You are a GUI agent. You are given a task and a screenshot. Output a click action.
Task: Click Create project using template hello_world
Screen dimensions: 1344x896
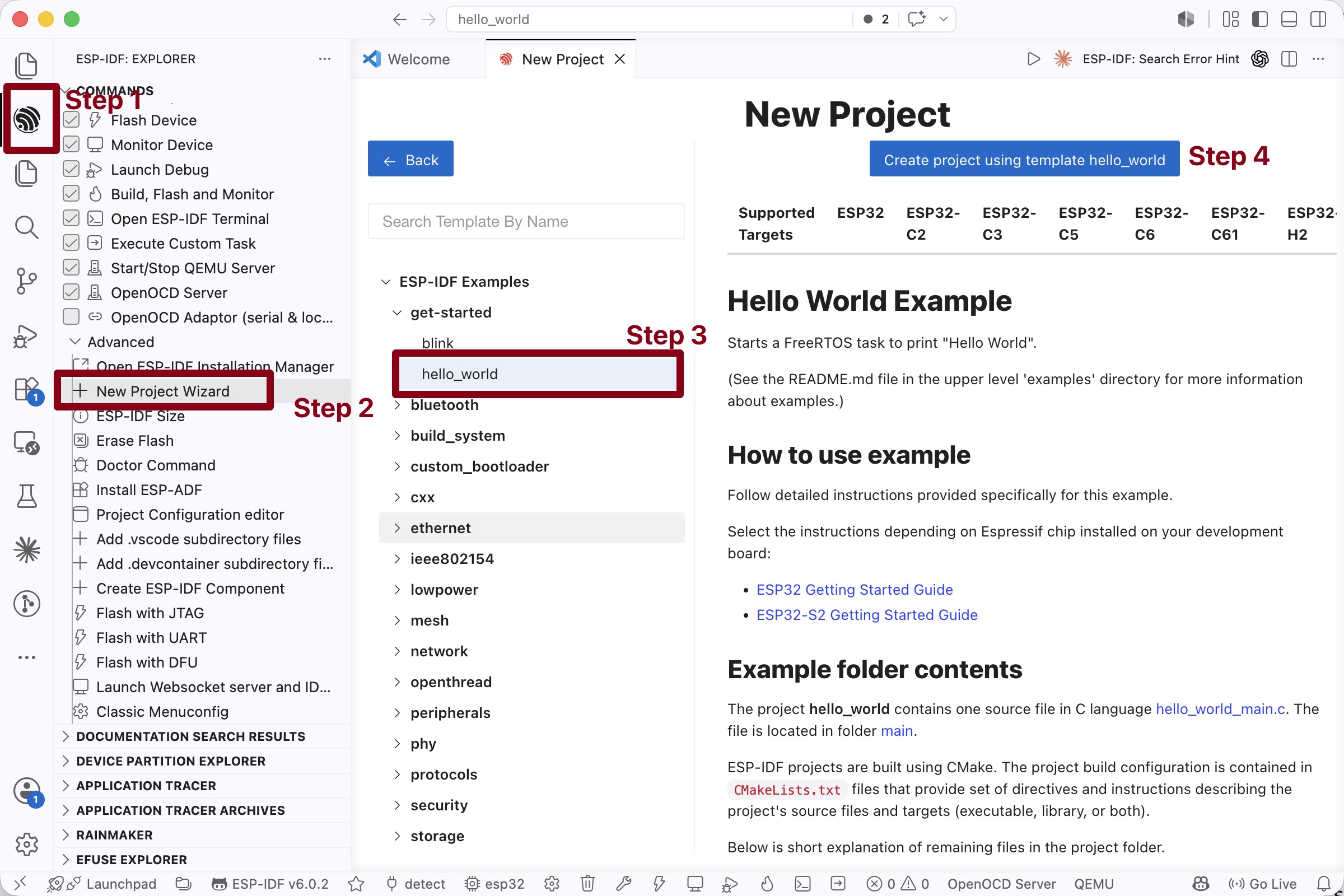coord(1024,160)
